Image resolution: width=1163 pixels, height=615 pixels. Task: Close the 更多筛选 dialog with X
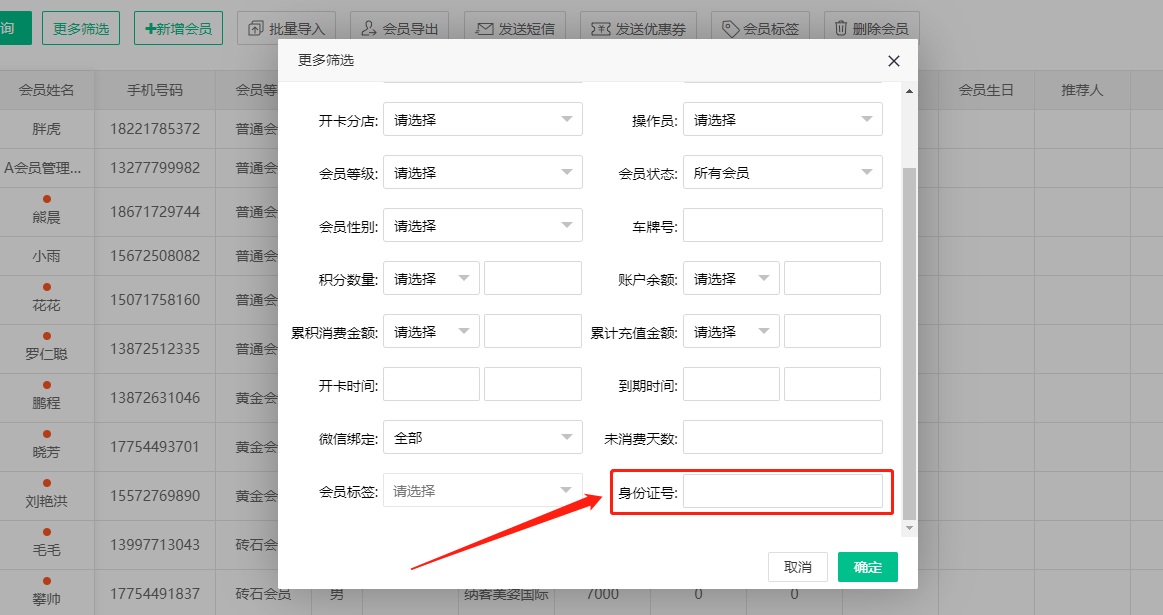894,61
